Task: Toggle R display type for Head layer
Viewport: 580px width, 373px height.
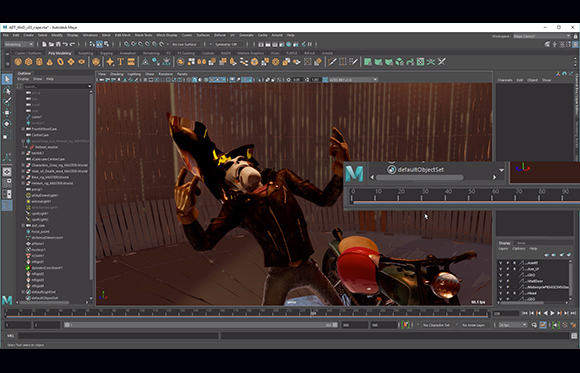Action: coord(514,293)
